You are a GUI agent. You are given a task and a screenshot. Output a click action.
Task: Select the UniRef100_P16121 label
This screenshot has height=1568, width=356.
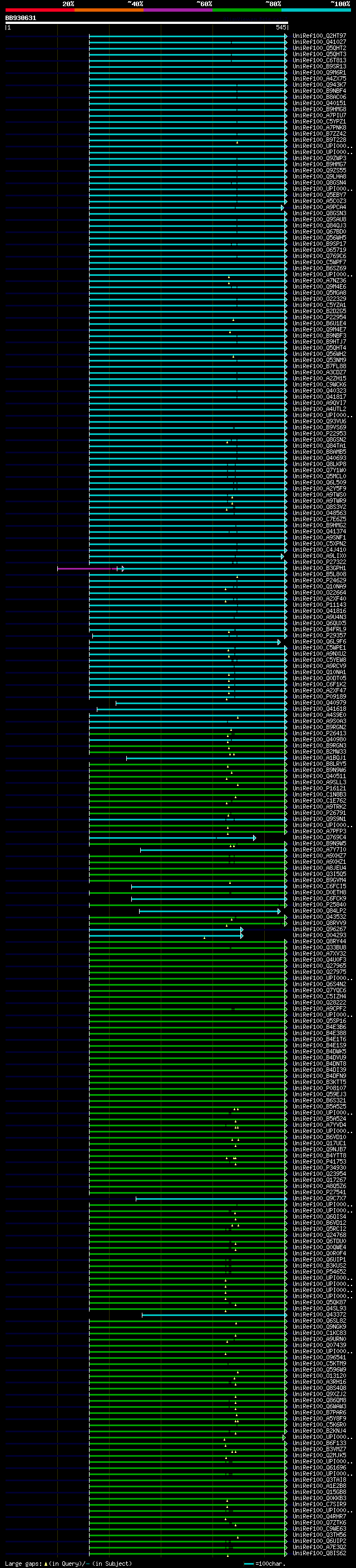(x=319, y=788)
